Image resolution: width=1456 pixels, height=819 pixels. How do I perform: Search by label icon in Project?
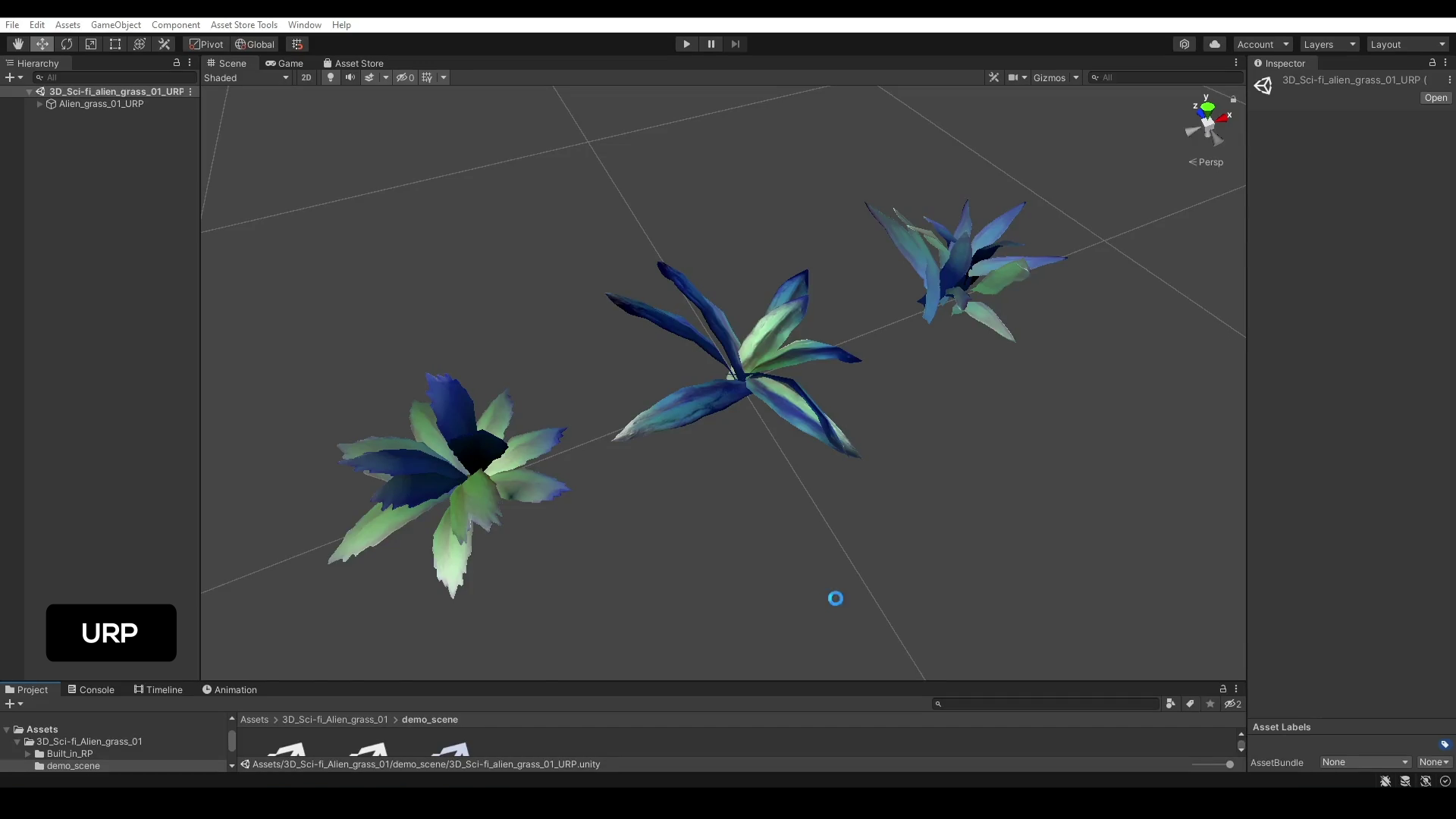coord(1191,704)
